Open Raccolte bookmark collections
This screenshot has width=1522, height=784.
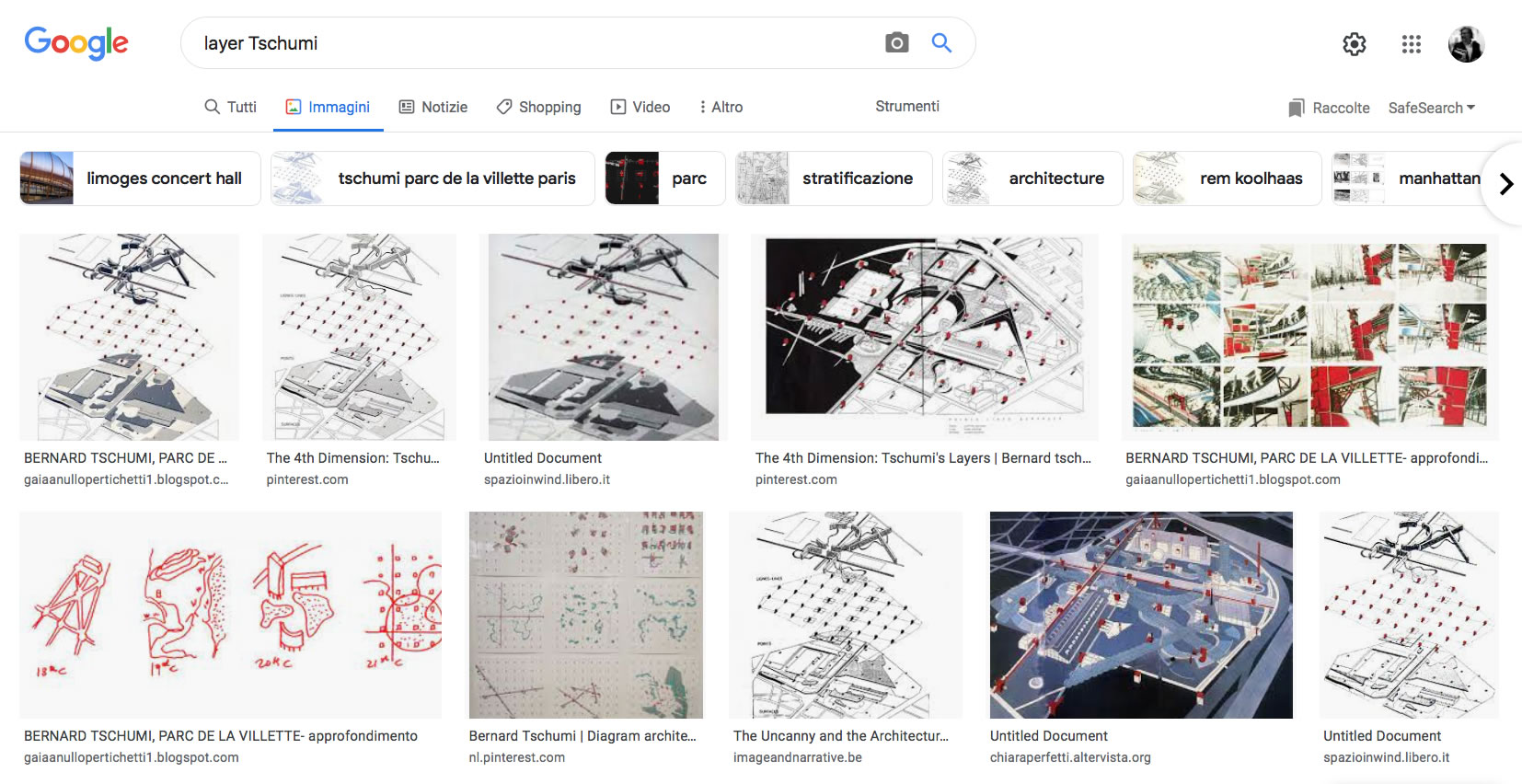pos(1329,108)
